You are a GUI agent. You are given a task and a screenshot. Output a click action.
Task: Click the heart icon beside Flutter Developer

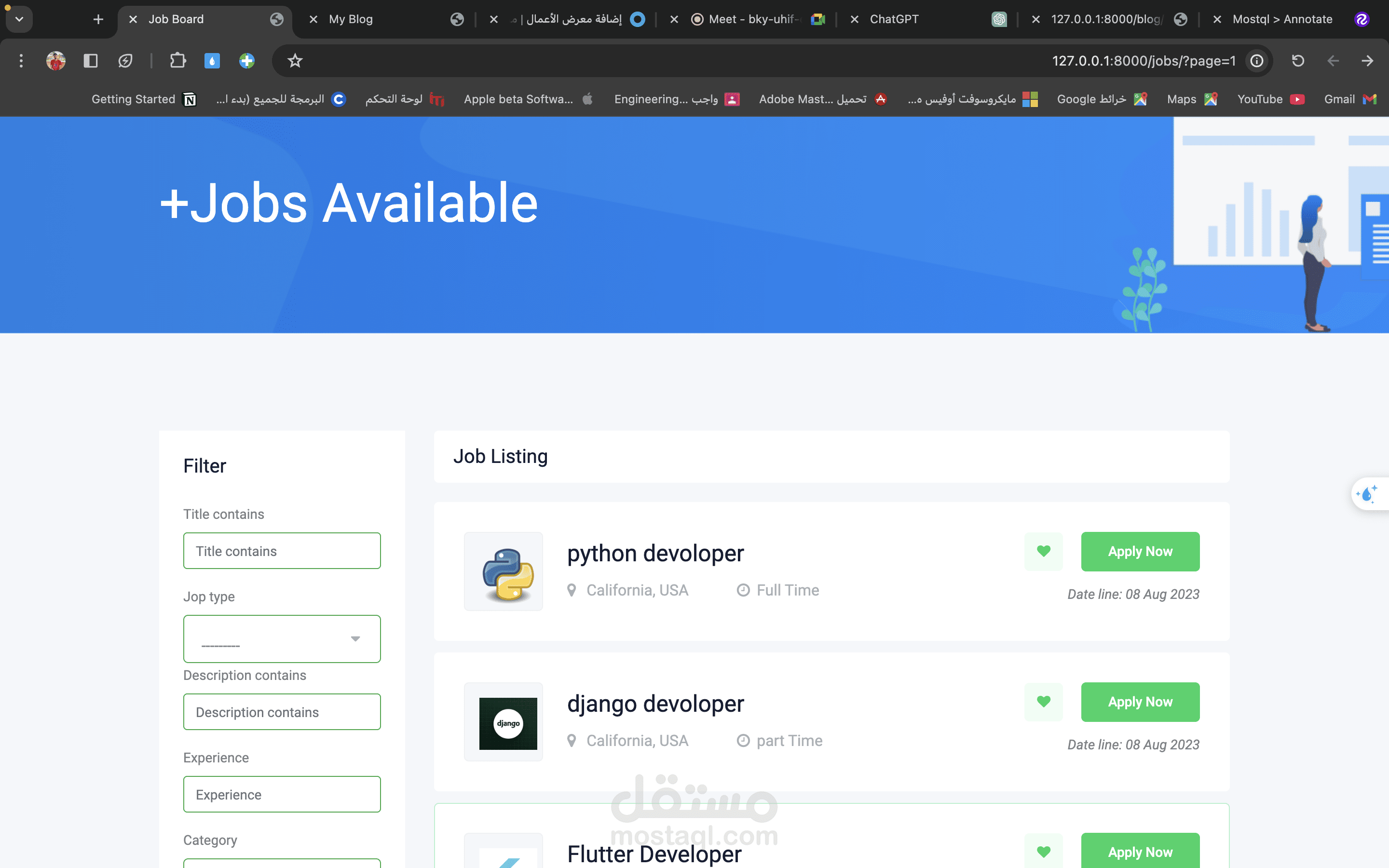[x=1044, y=852]
